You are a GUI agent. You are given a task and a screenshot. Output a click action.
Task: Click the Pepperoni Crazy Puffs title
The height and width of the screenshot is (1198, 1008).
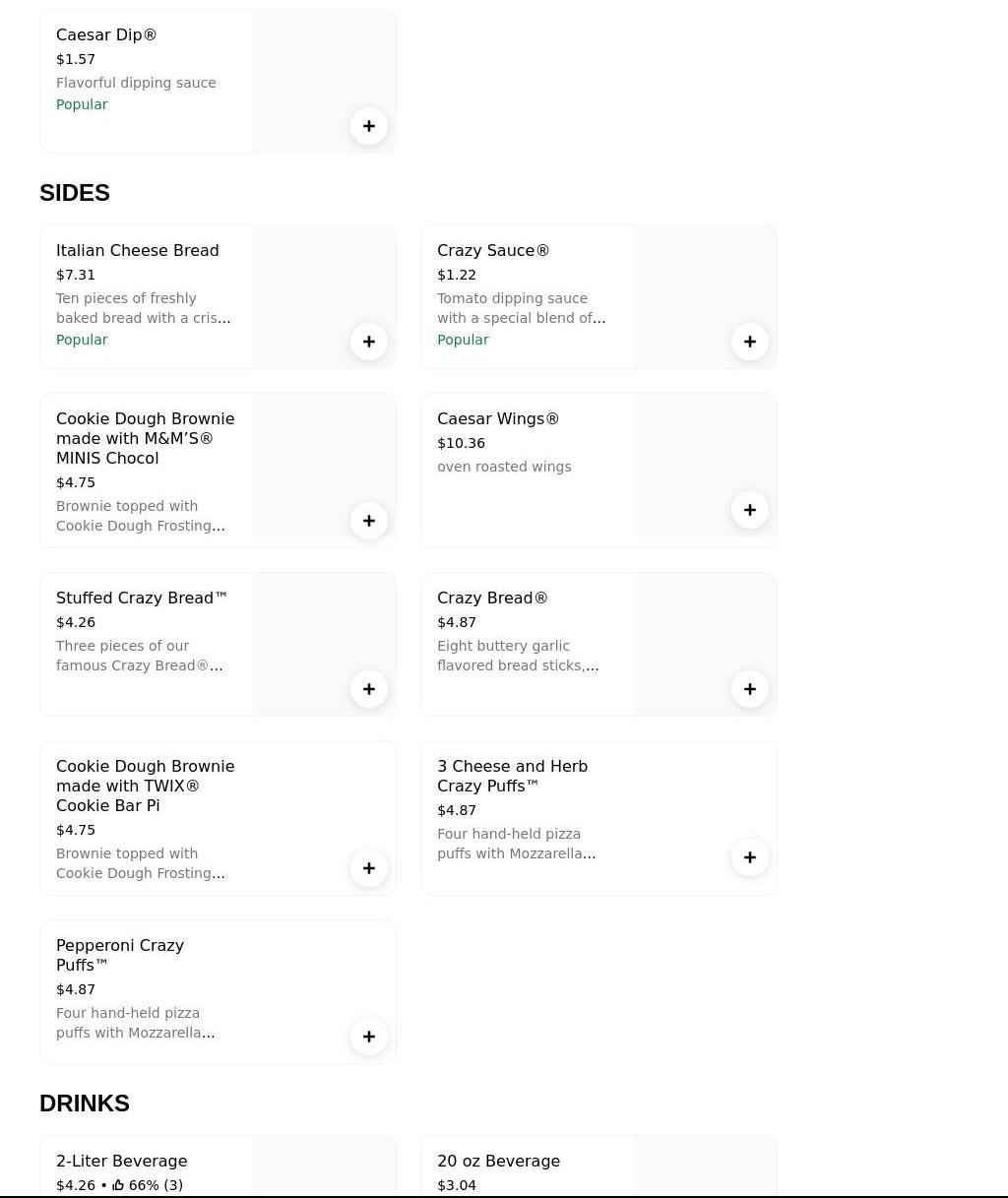click(120, 955)
